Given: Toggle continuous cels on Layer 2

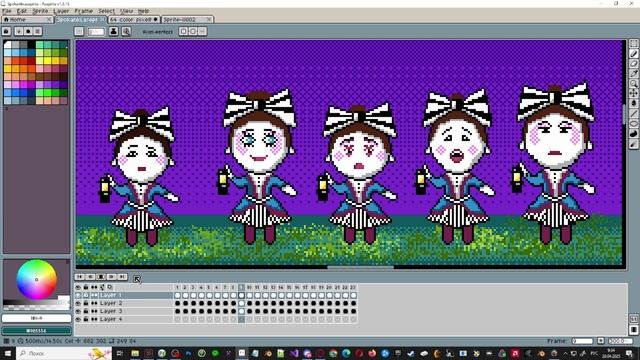Looking at the screenshot, I should pyautogui.click(x=94, y=303).
